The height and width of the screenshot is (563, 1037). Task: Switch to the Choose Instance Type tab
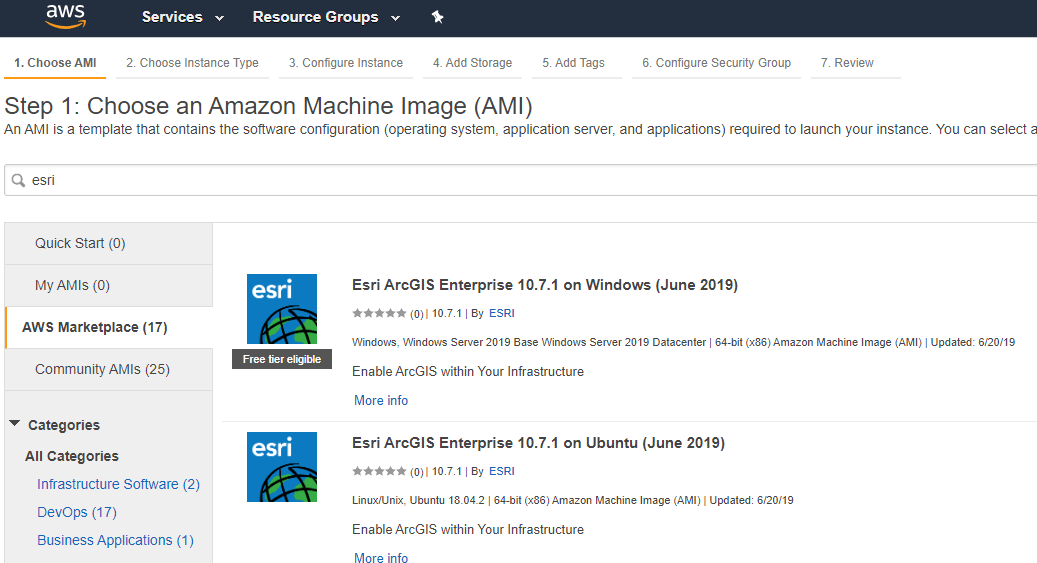pyautogui.click(x=192, y=63)
